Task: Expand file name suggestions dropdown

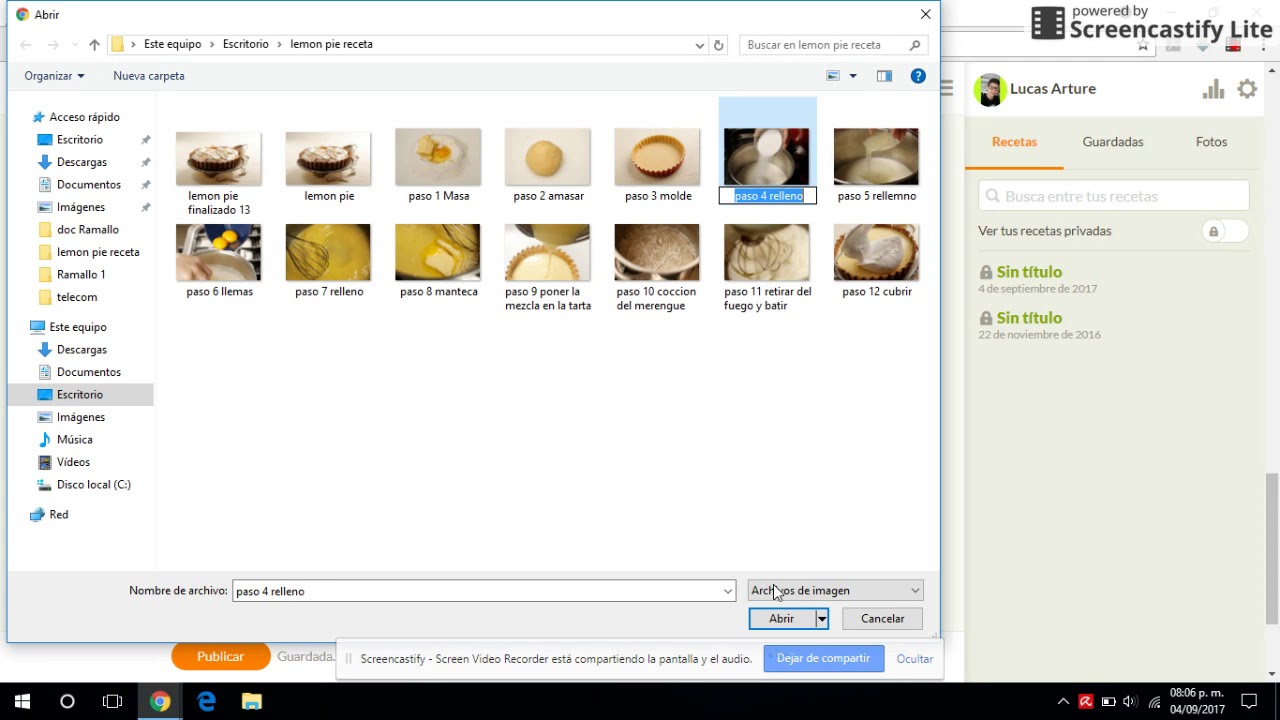Action: pos(728,591)
